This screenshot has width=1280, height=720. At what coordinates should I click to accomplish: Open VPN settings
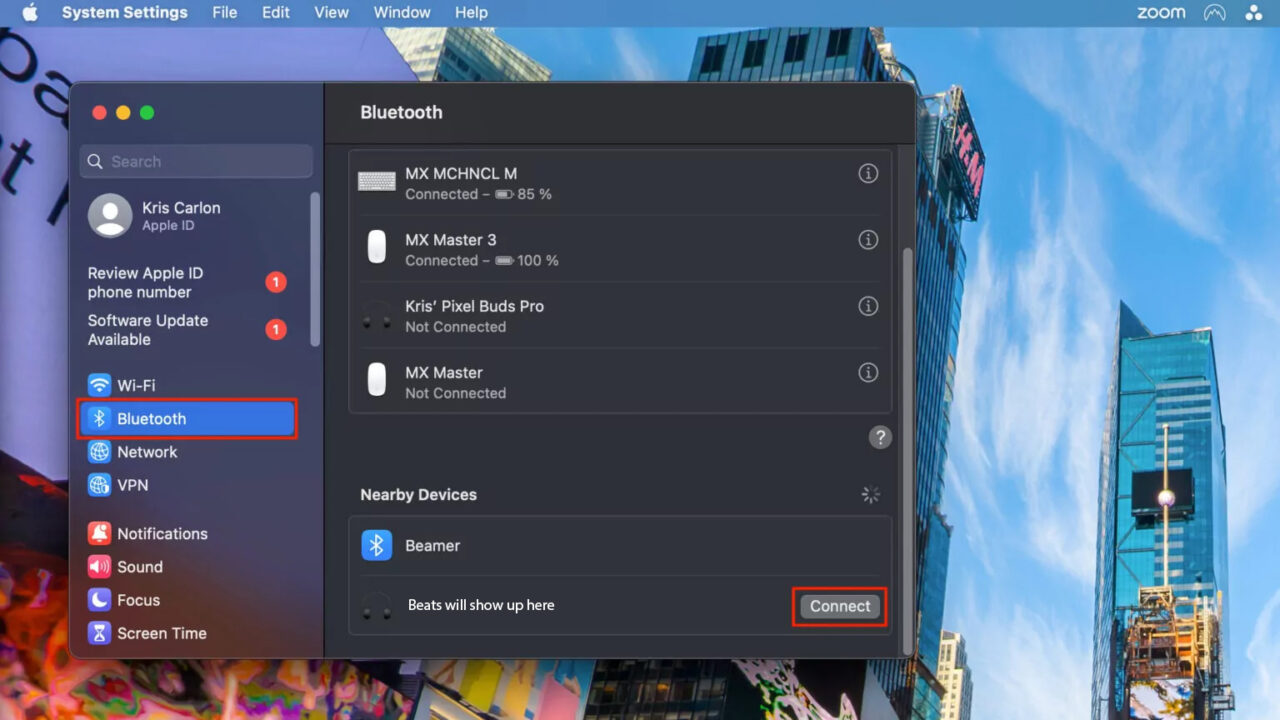(130, 485)
